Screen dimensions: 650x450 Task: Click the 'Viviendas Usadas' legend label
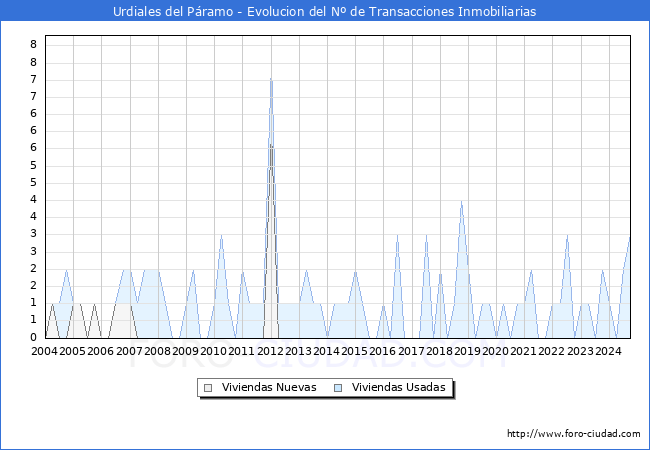pos(399,387)
